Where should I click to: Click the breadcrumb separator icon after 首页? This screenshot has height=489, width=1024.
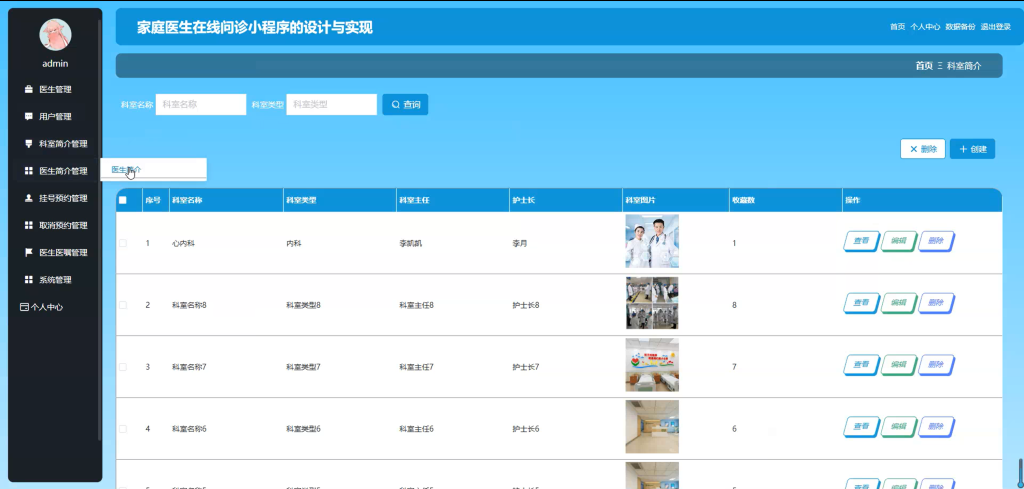click(x=940, y=66)
